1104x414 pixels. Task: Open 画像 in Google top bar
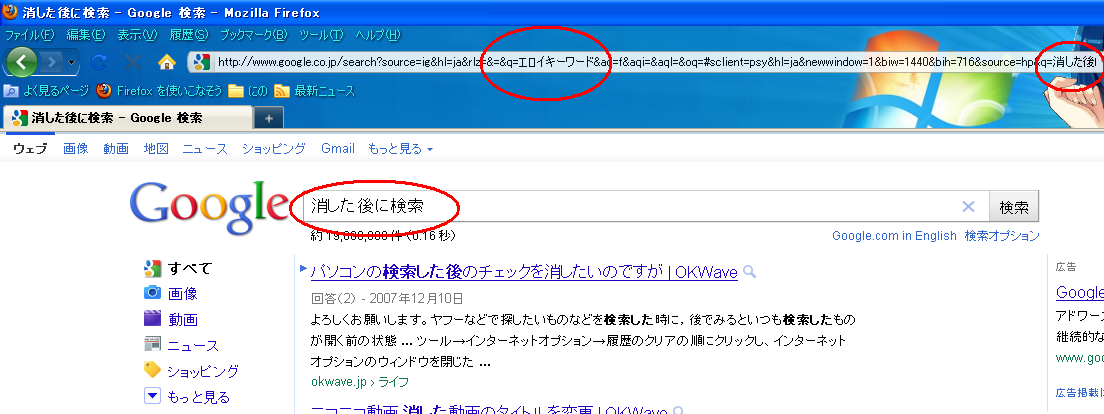75,149
